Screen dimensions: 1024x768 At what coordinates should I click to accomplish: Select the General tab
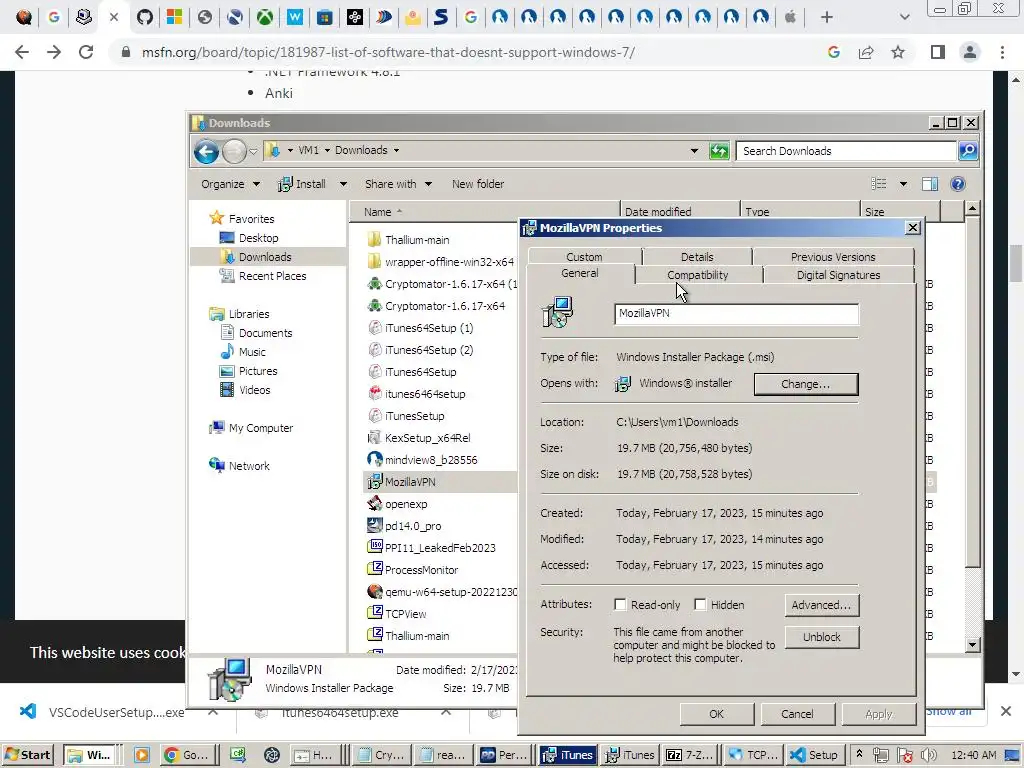tap(579, 274)
